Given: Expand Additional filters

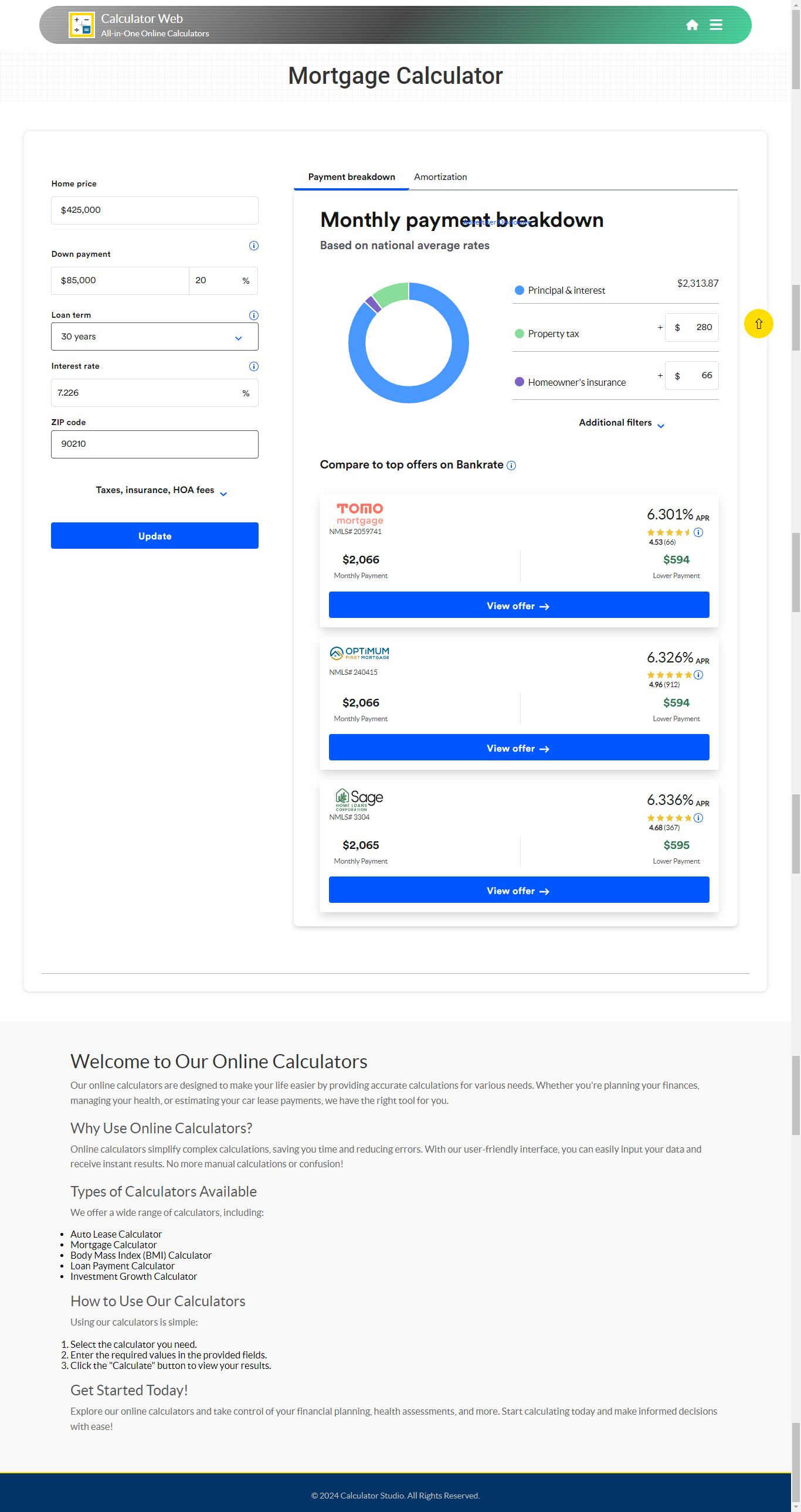Looking at the screenshot, I should point(622,423).
